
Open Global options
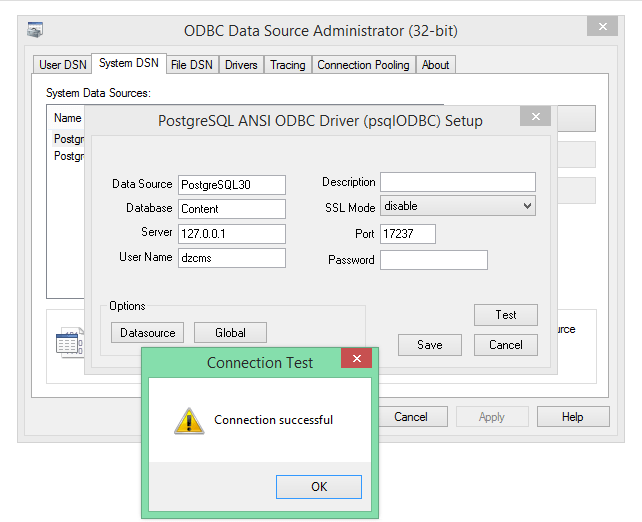coord(230,332)
